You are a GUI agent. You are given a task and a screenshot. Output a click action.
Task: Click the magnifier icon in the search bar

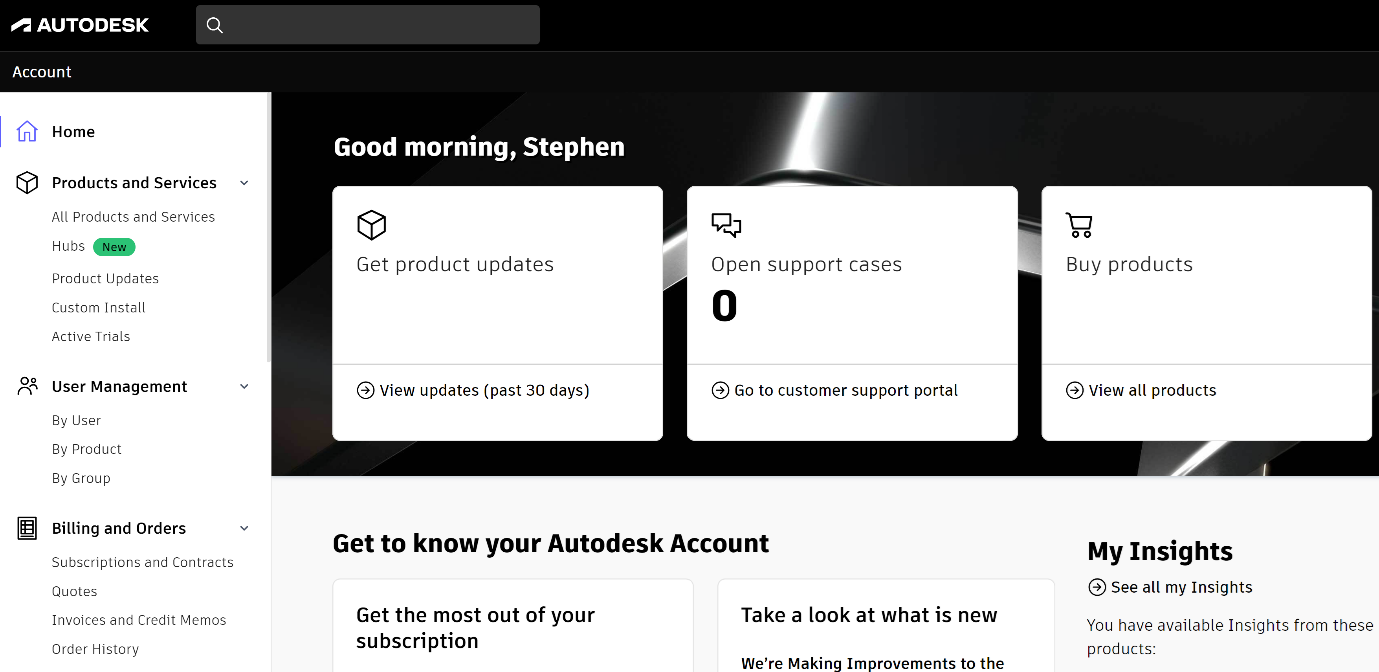pos(214,25)
